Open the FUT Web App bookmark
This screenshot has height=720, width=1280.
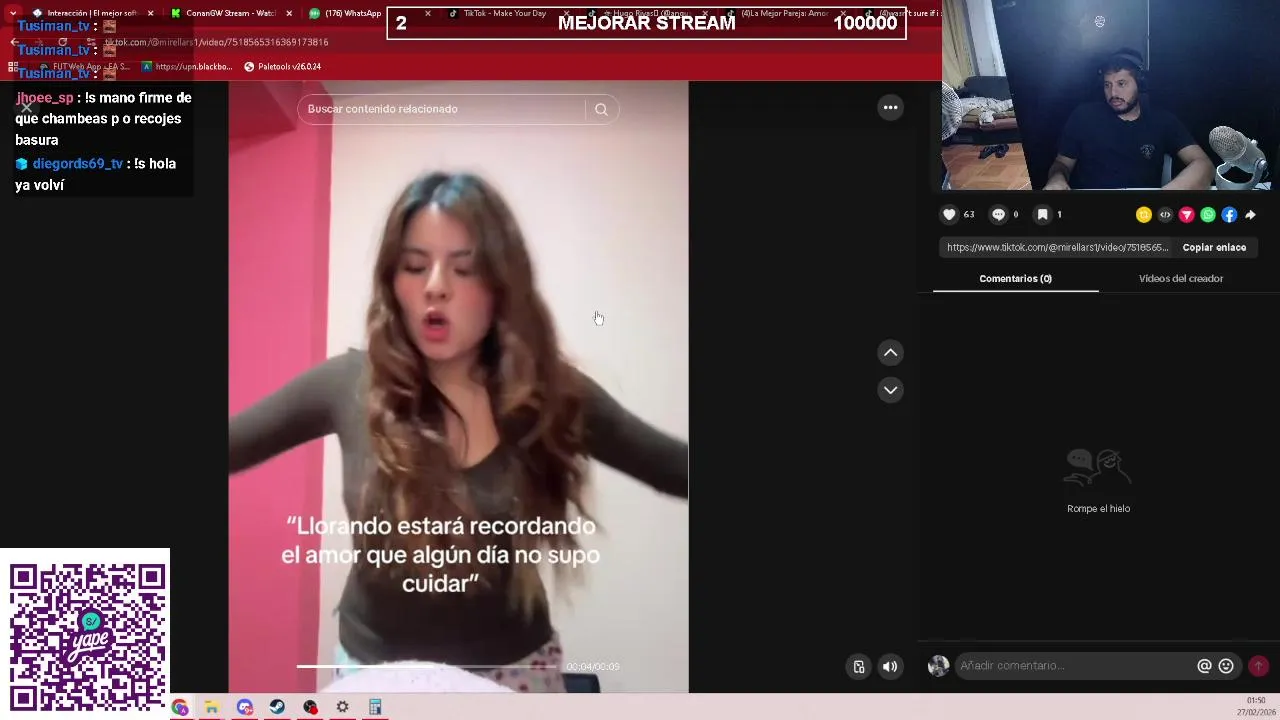point(84,67)
